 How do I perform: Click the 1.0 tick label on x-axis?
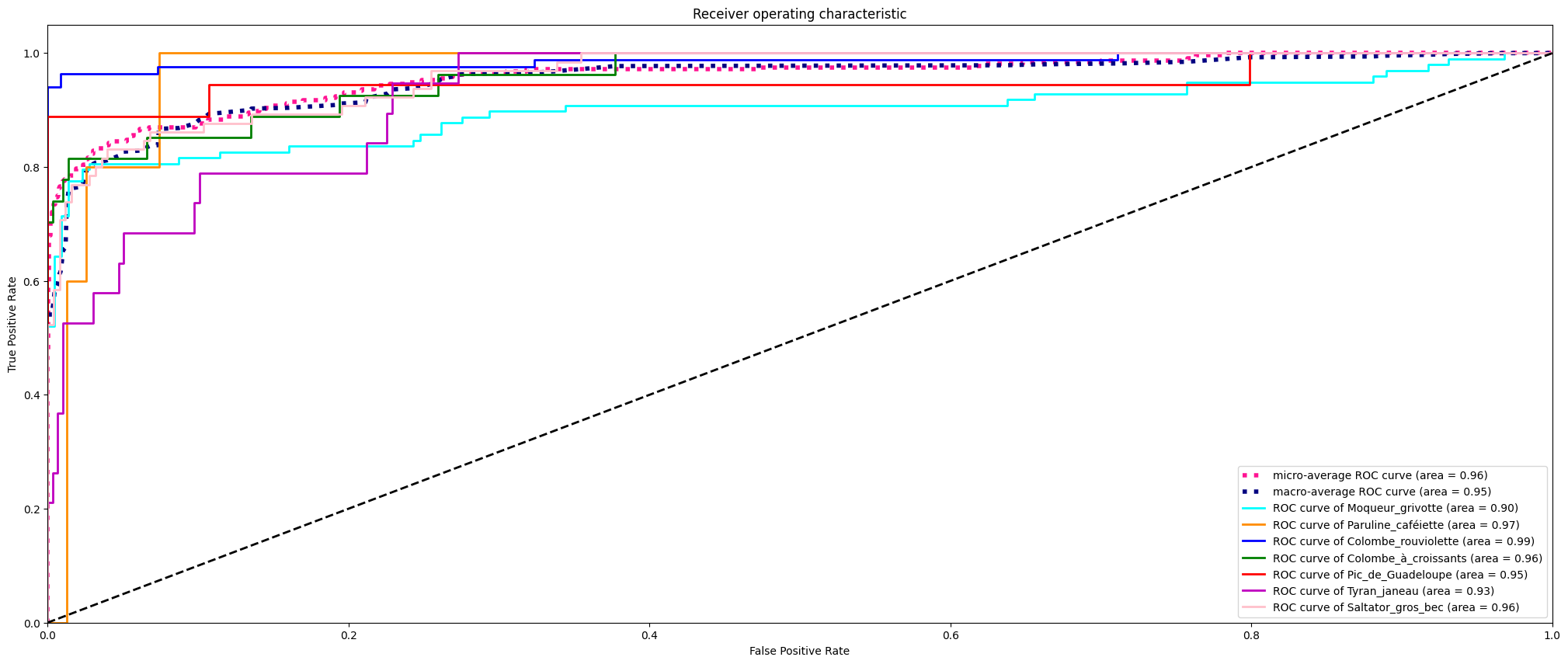[x=1551, y=636]
